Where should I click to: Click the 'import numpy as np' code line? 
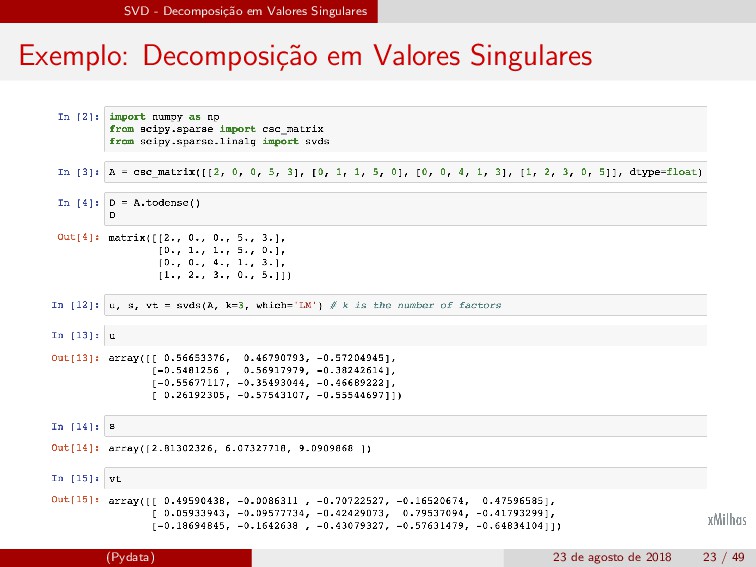164,117
